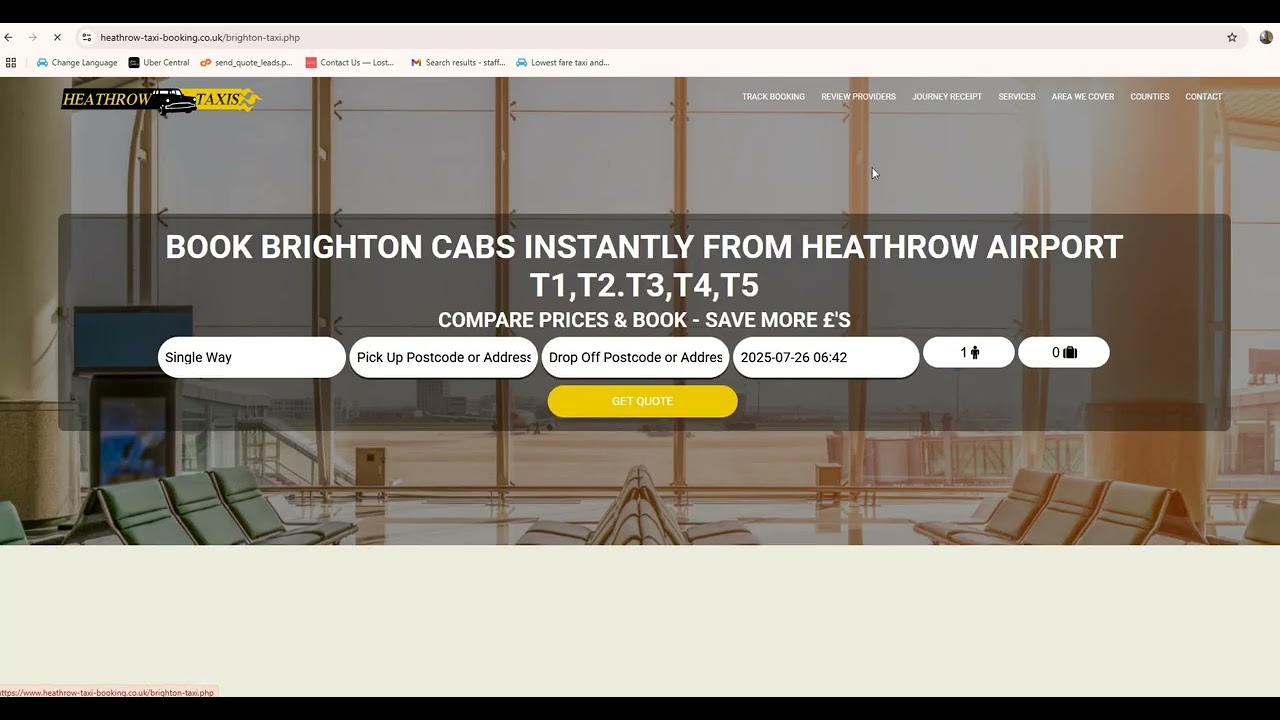Screen dimensions: 1280x720
Task: Click the GET QUOTE button
Action: 642,401
